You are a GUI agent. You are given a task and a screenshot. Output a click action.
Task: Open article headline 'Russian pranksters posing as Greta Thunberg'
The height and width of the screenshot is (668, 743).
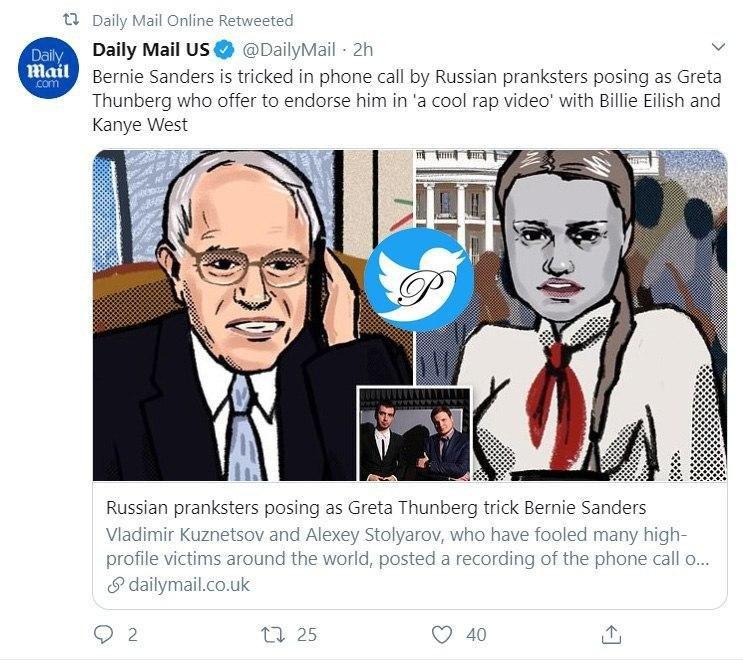[376, 507]
